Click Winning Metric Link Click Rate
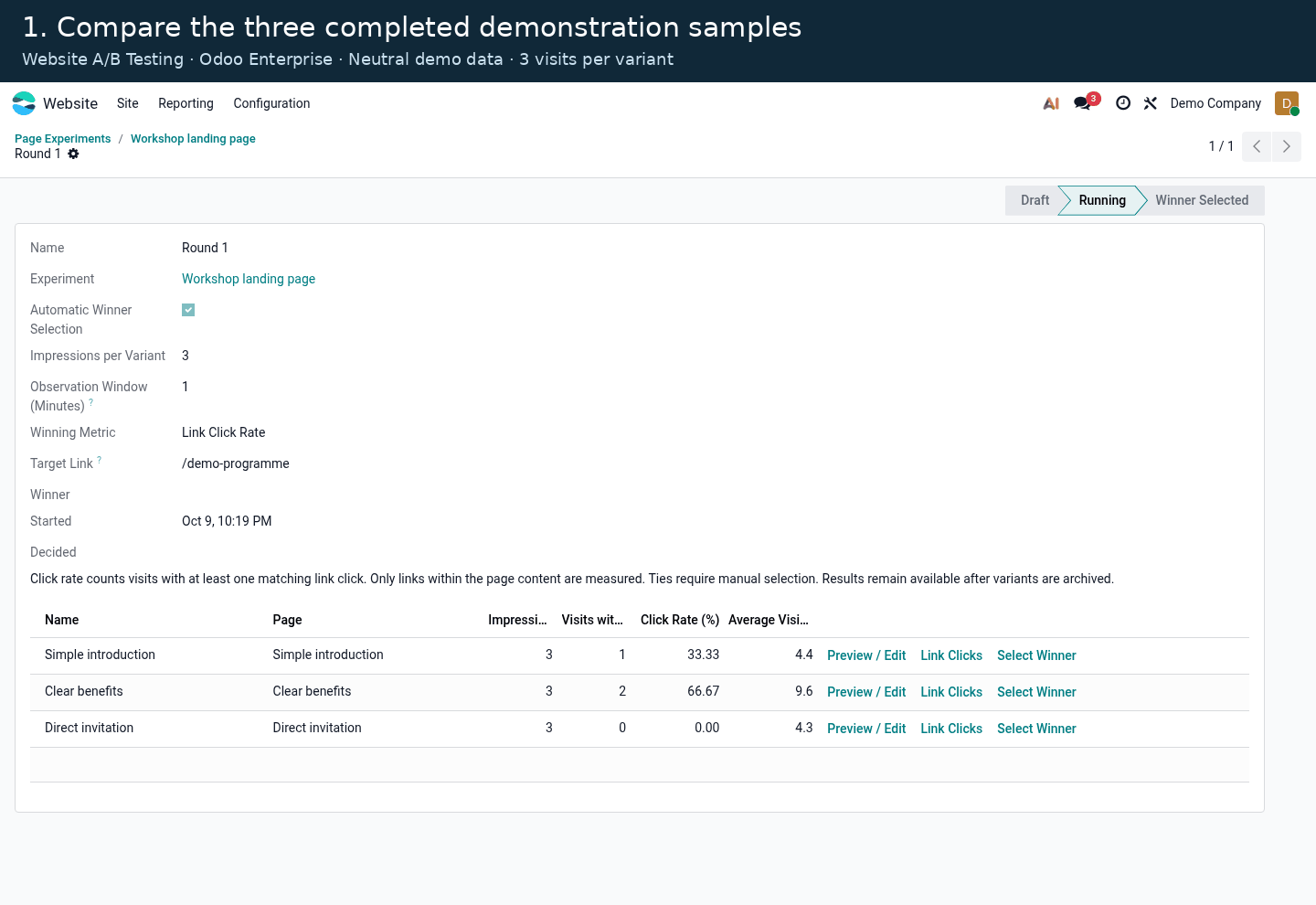Image resolution: width=1316 pixels, height=905 pixels. 224,432
